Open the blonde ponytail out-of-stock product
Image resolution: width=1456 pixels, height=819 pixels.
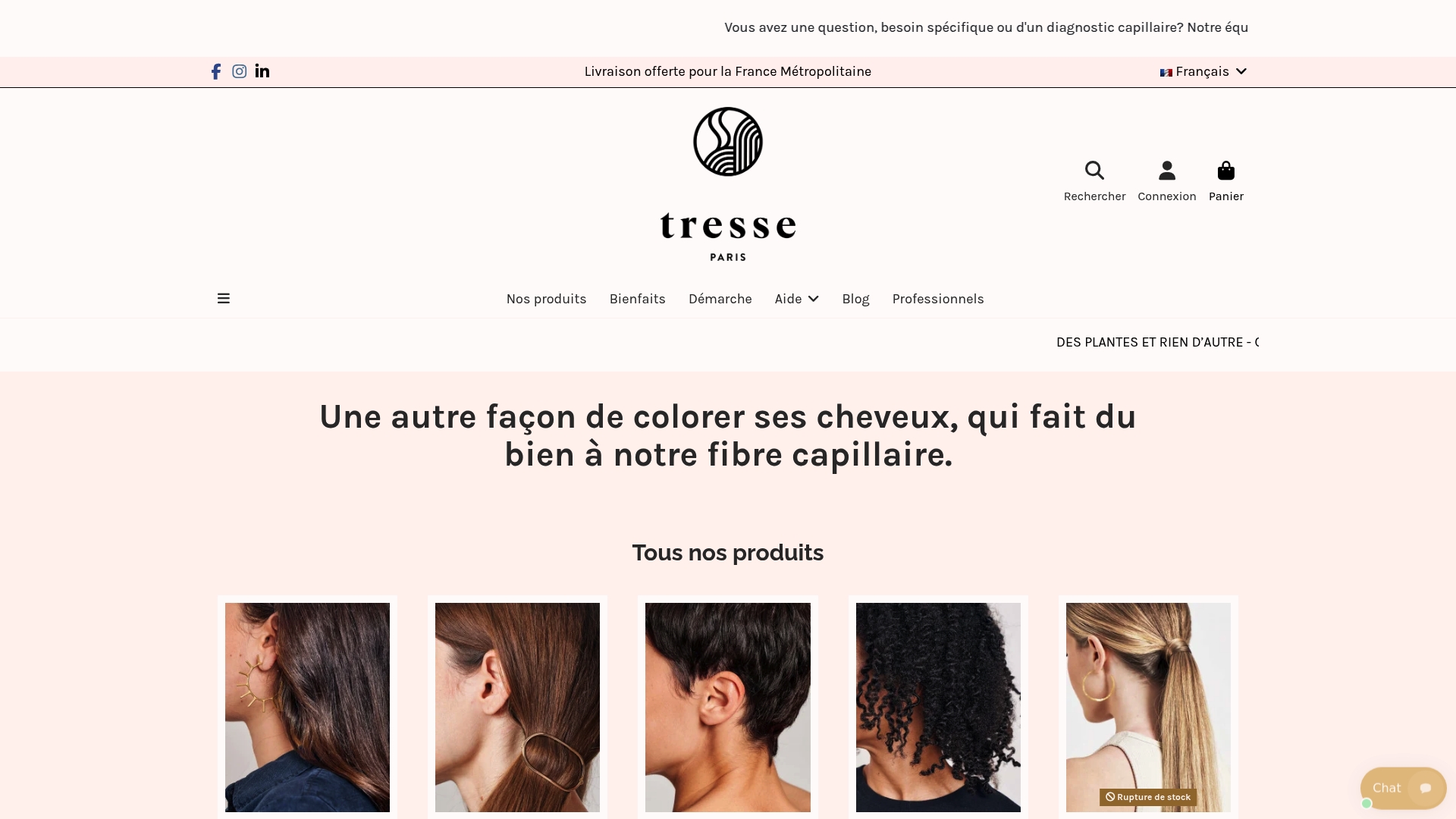tap(1148, 708)
